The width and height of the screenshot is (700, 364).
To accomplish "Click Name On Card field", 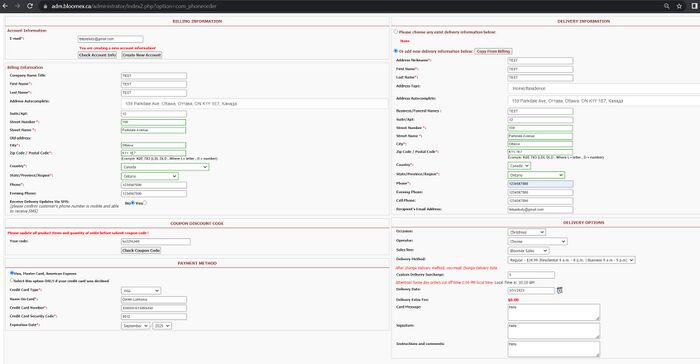I will click(x=154, y=300).
